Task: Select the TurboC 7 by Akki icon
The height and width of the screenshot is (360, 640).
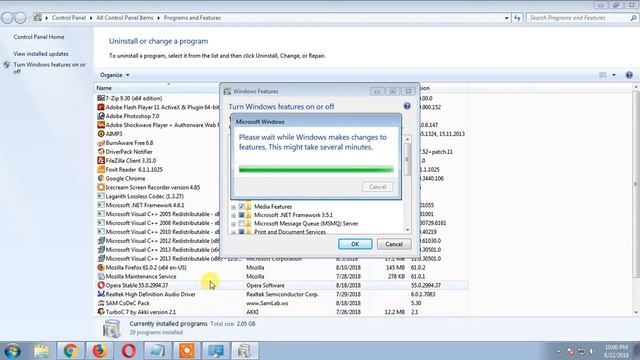Action: (101, 312)
